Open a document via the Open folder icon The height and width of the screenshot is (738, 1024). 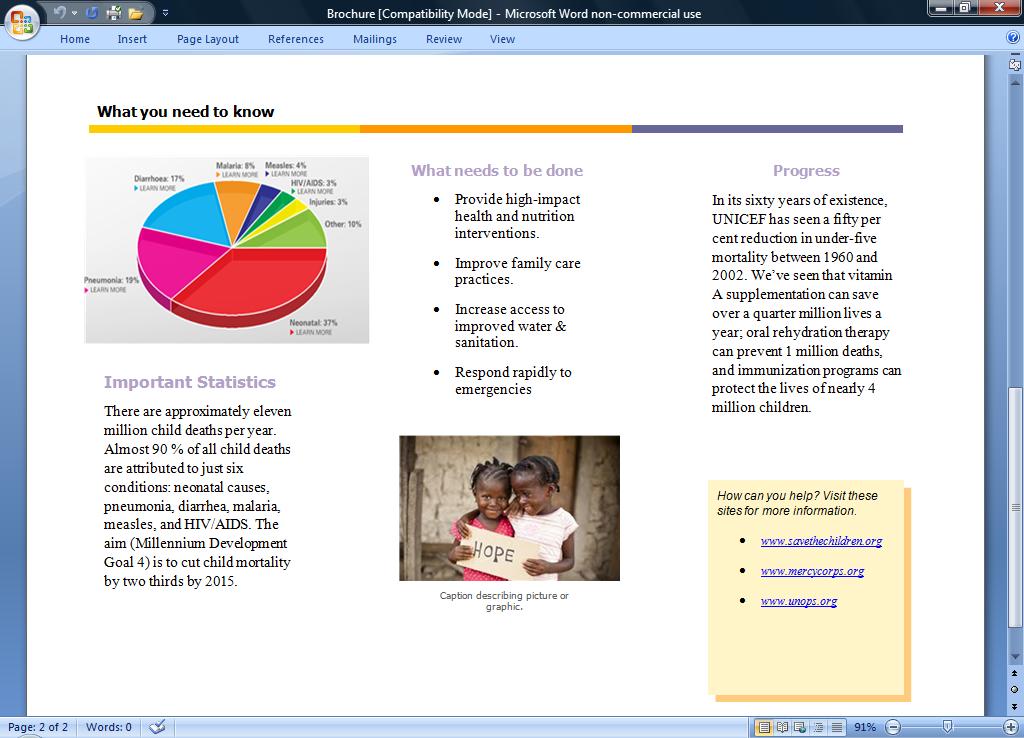(135, 13)
